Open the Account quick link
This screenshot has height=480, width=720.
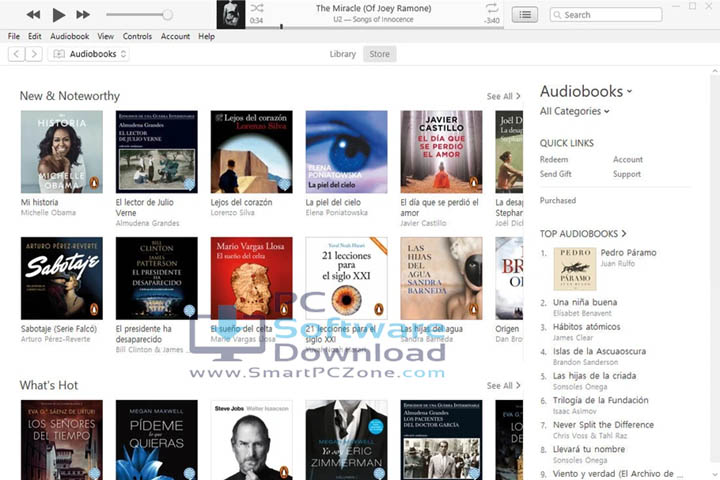628,159
